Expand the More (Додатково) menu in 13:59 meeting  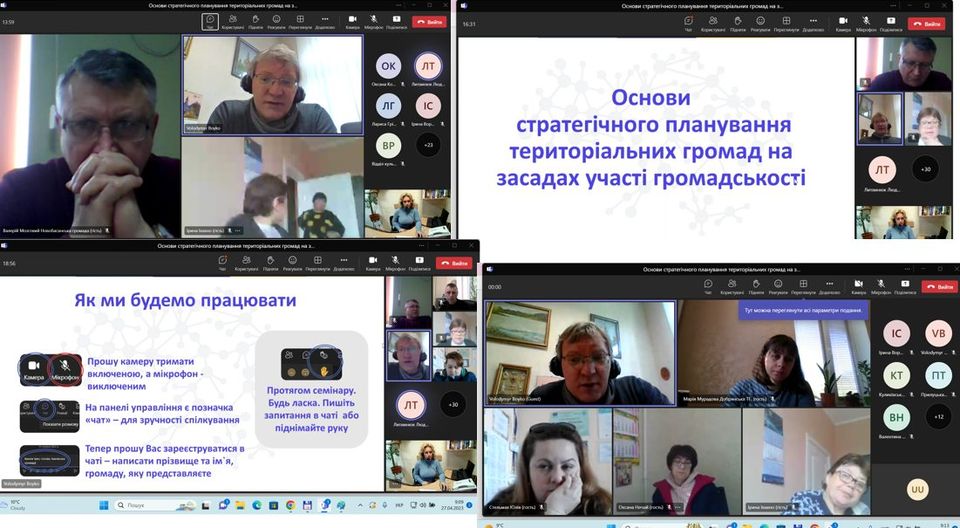point(324,21)
